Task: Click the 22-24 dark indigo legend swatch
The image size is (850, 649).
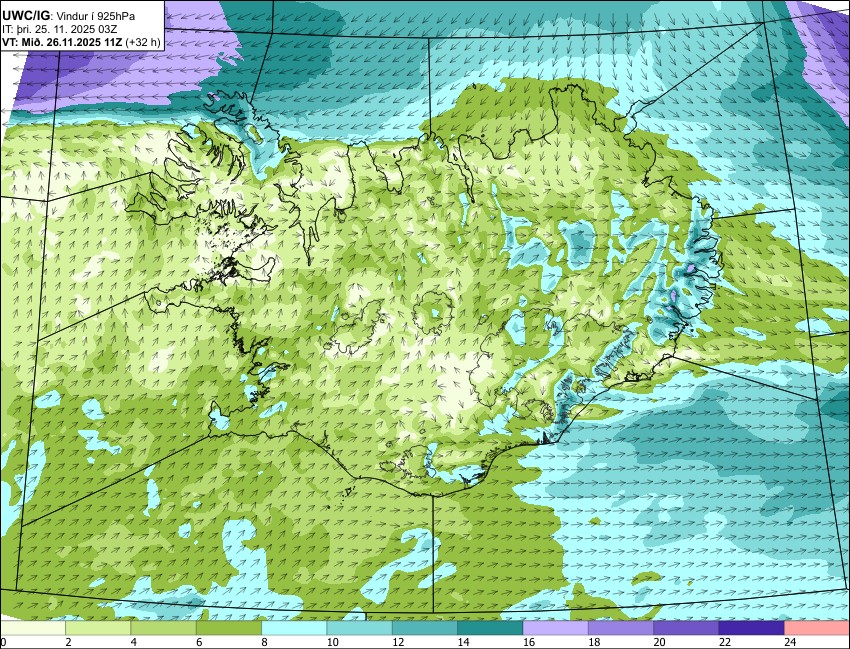Action: pyautogui.click(x=751, y=628)
